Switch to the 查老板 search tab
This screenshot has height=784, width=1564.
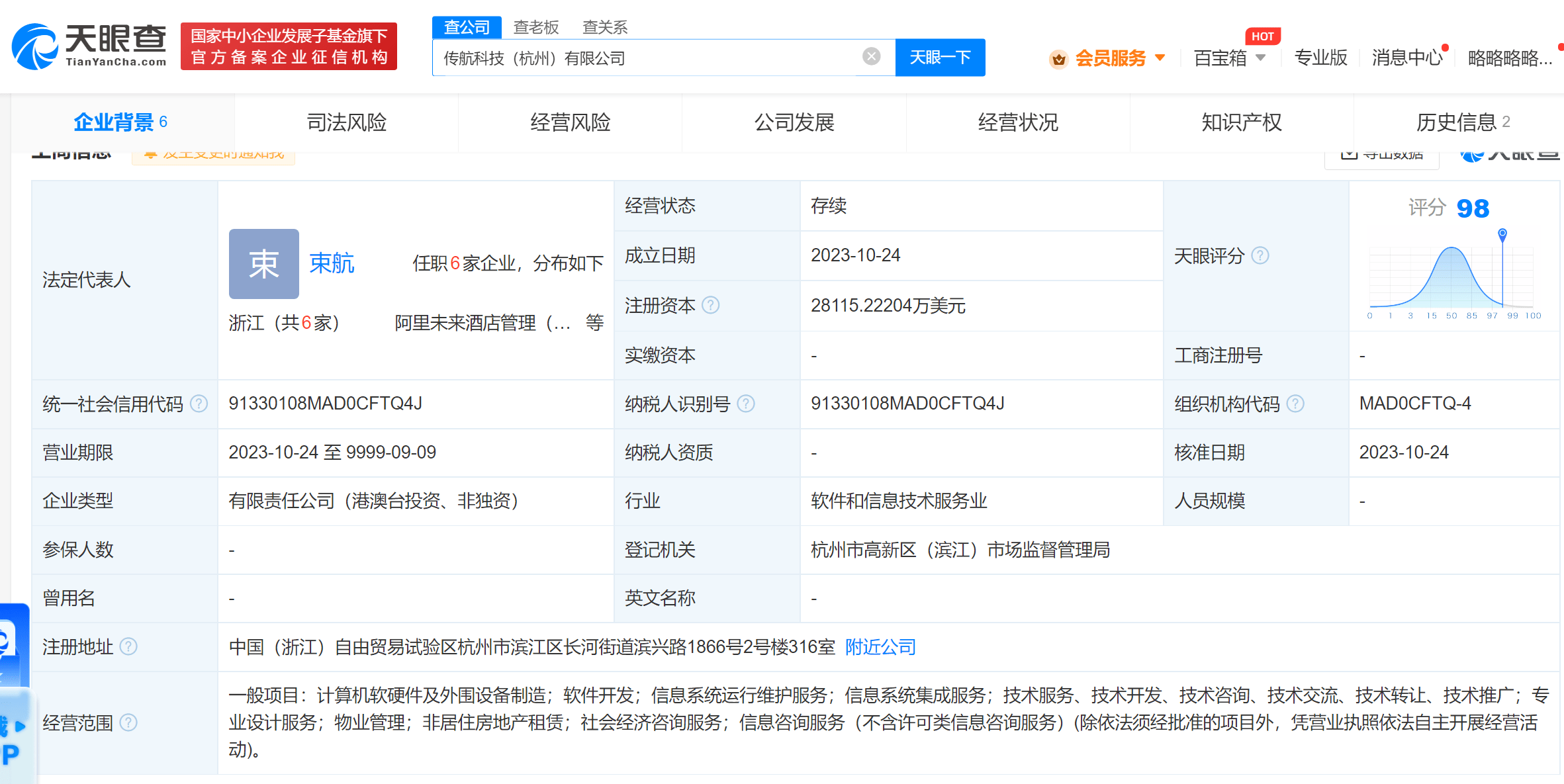[536, 27]
